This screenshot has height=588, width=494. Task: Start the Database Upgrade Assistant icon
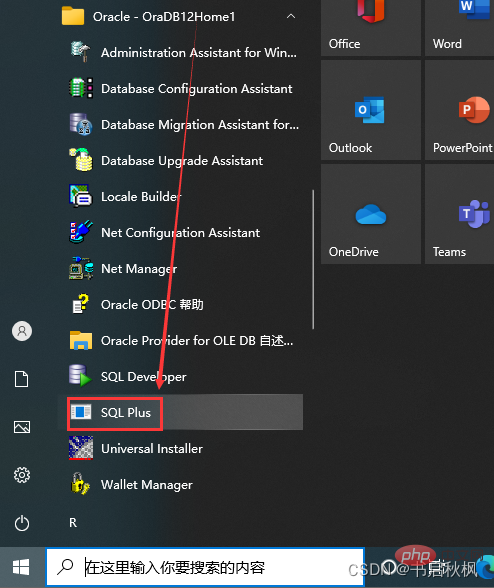tap(81, 160)
